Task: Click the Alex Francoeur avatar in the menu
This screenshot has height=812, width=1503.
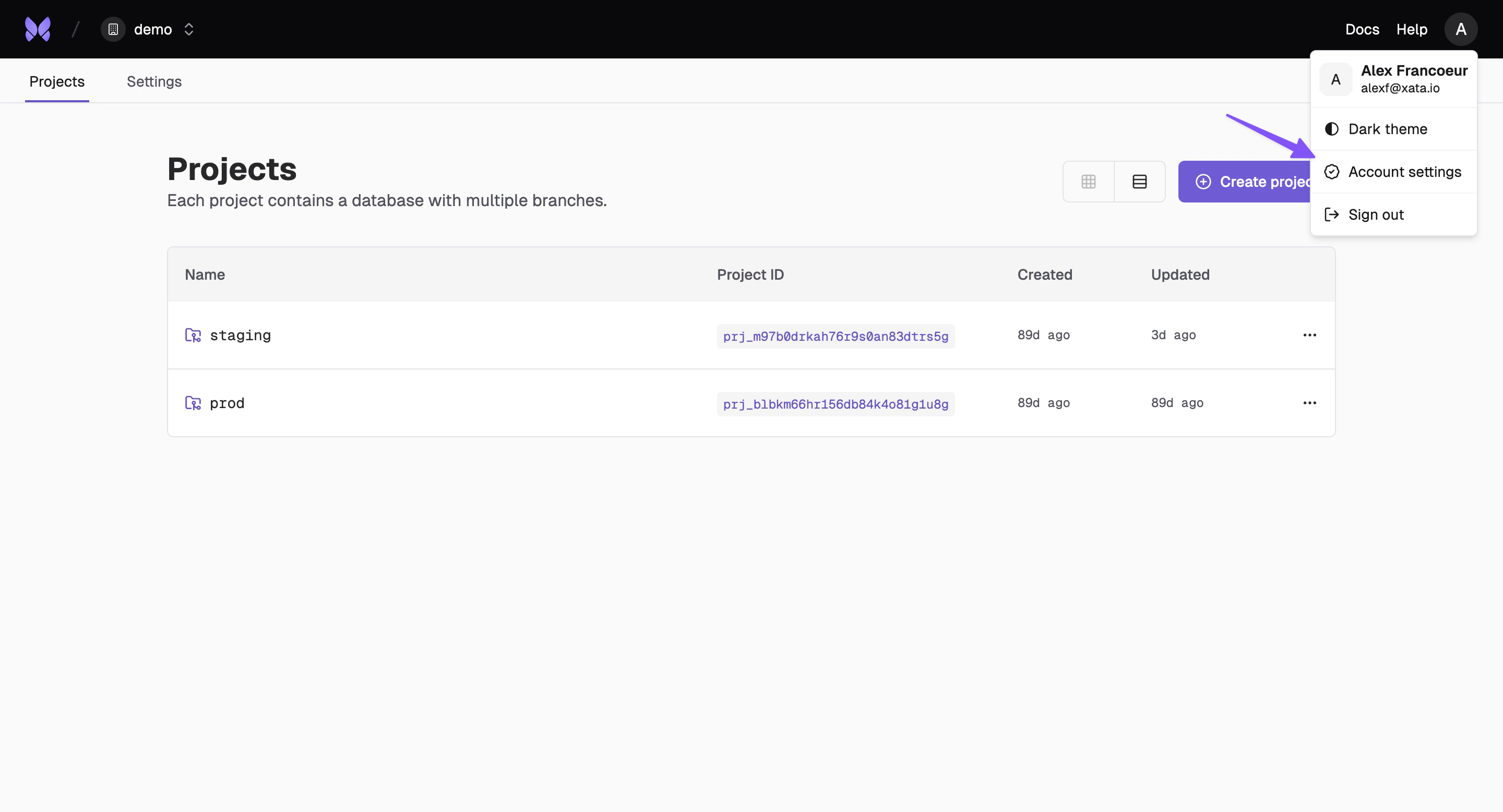Action: (x=1336, y=79)
